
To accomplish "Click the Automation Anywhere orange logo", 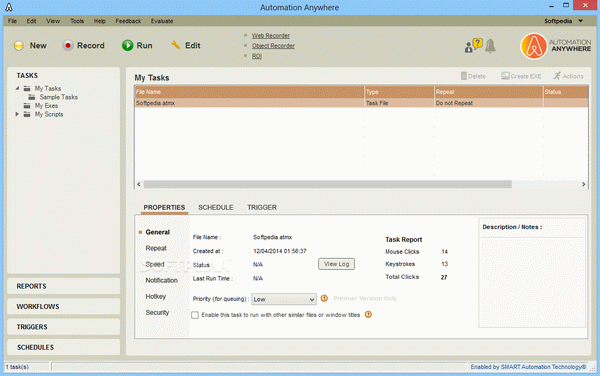I will point(534,46).
